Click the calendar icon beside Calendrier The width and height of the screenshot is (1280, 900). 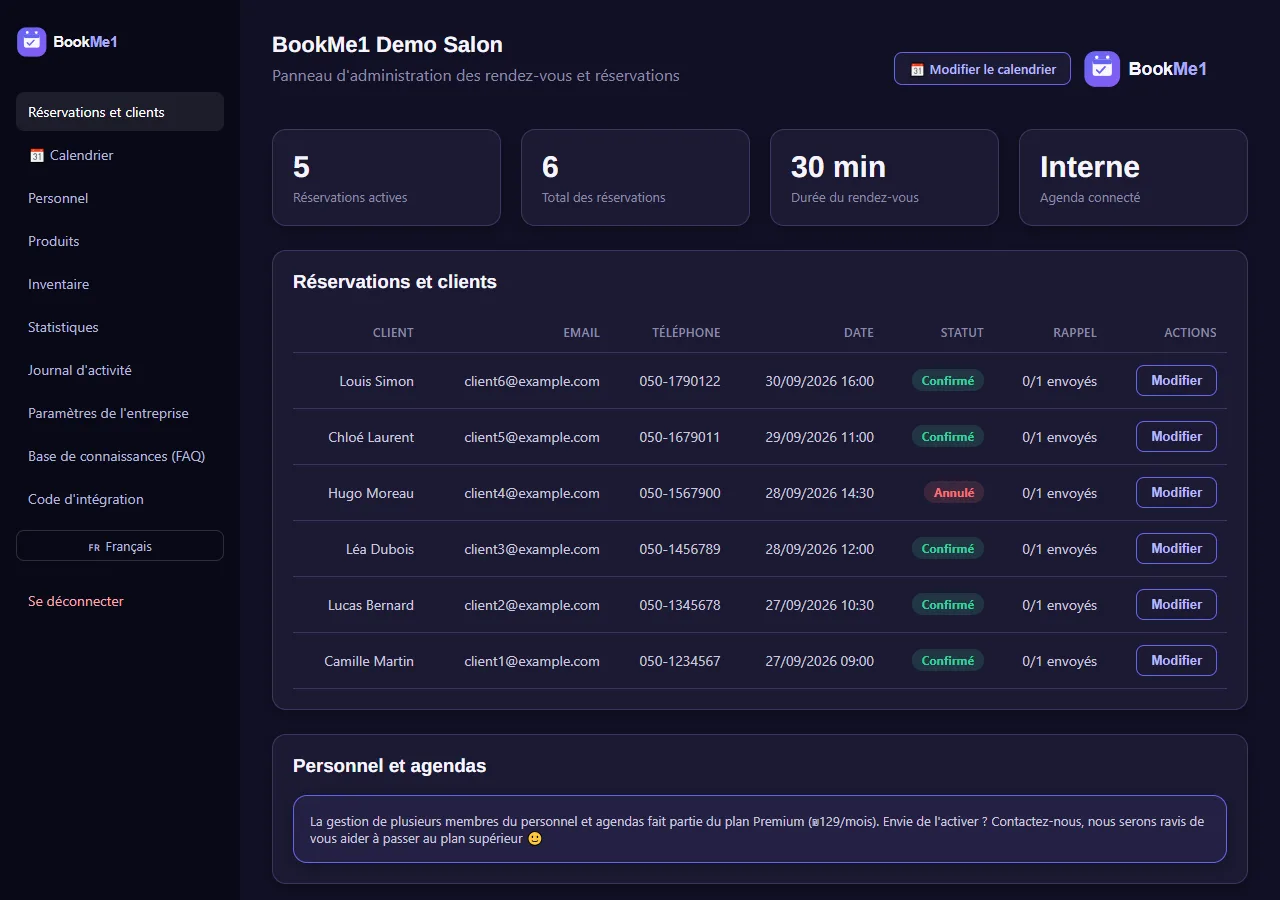click(37, 155)
